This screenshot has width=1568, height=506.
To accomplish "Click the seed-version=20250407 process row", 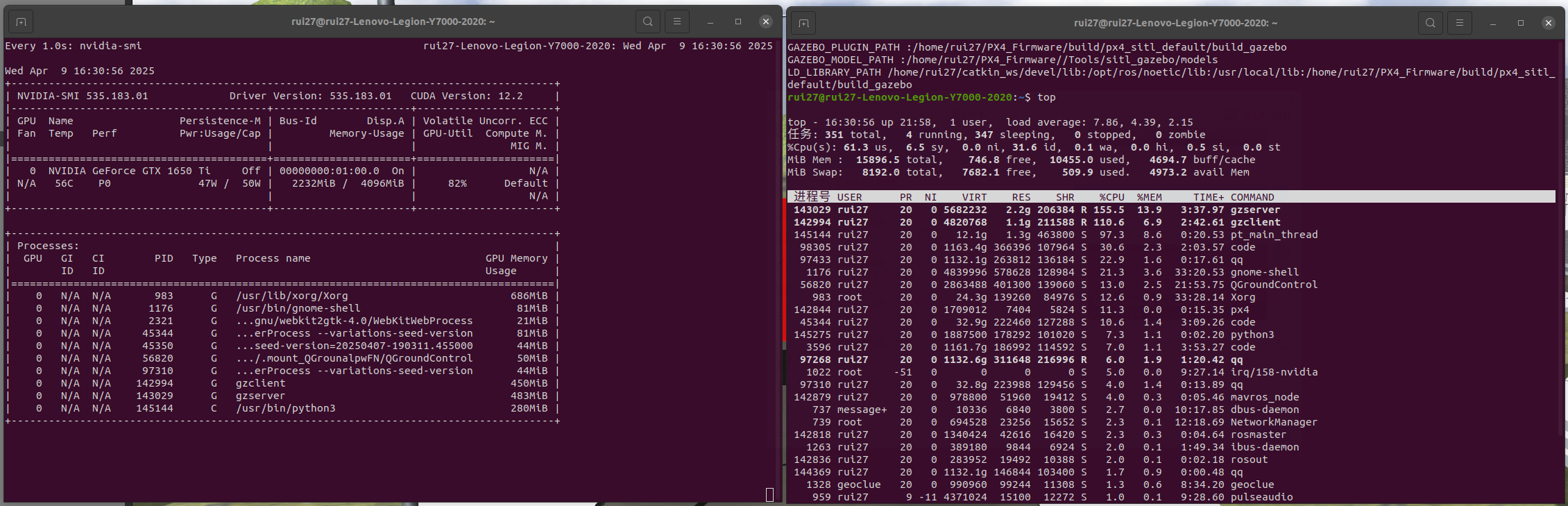I will [282, 346].
